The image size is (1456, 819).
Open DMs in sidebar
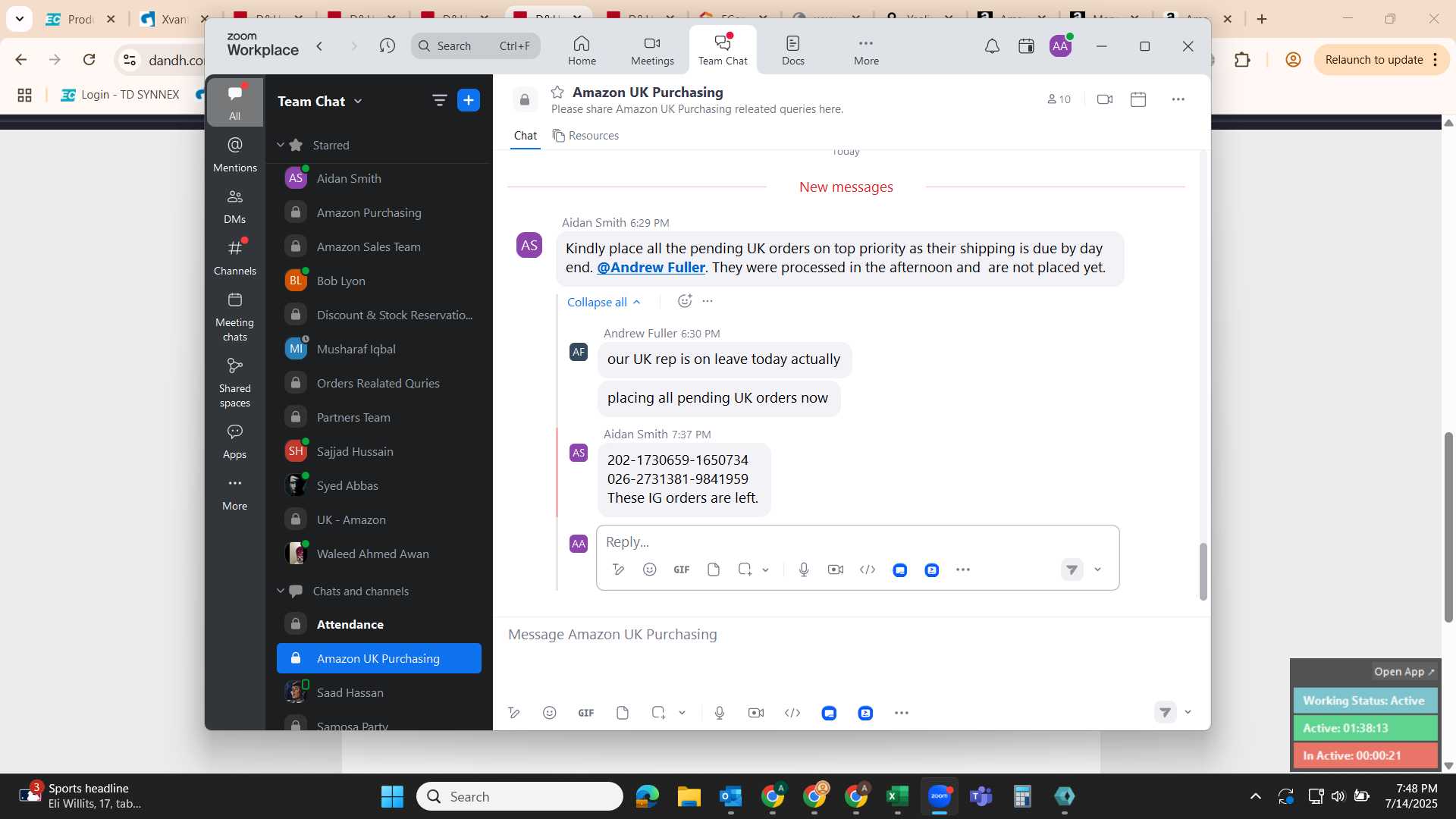tap(234, 206)
